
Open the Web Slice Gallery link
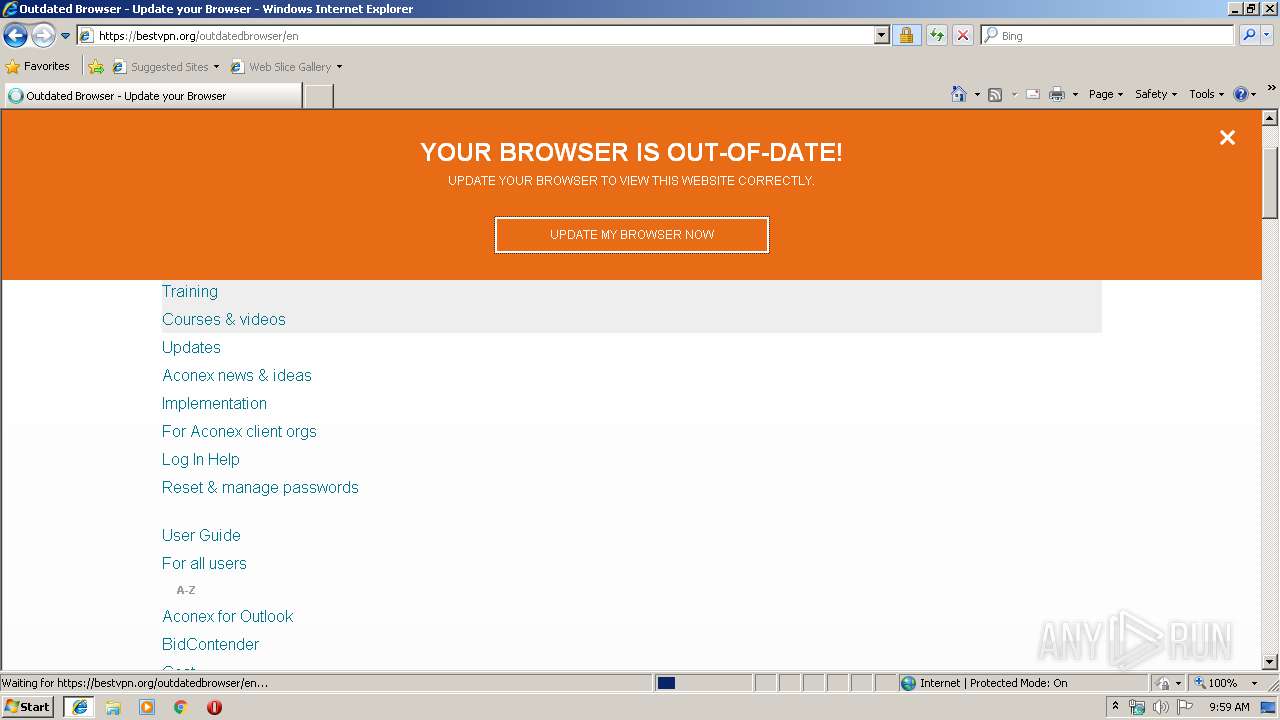[281, 67]
